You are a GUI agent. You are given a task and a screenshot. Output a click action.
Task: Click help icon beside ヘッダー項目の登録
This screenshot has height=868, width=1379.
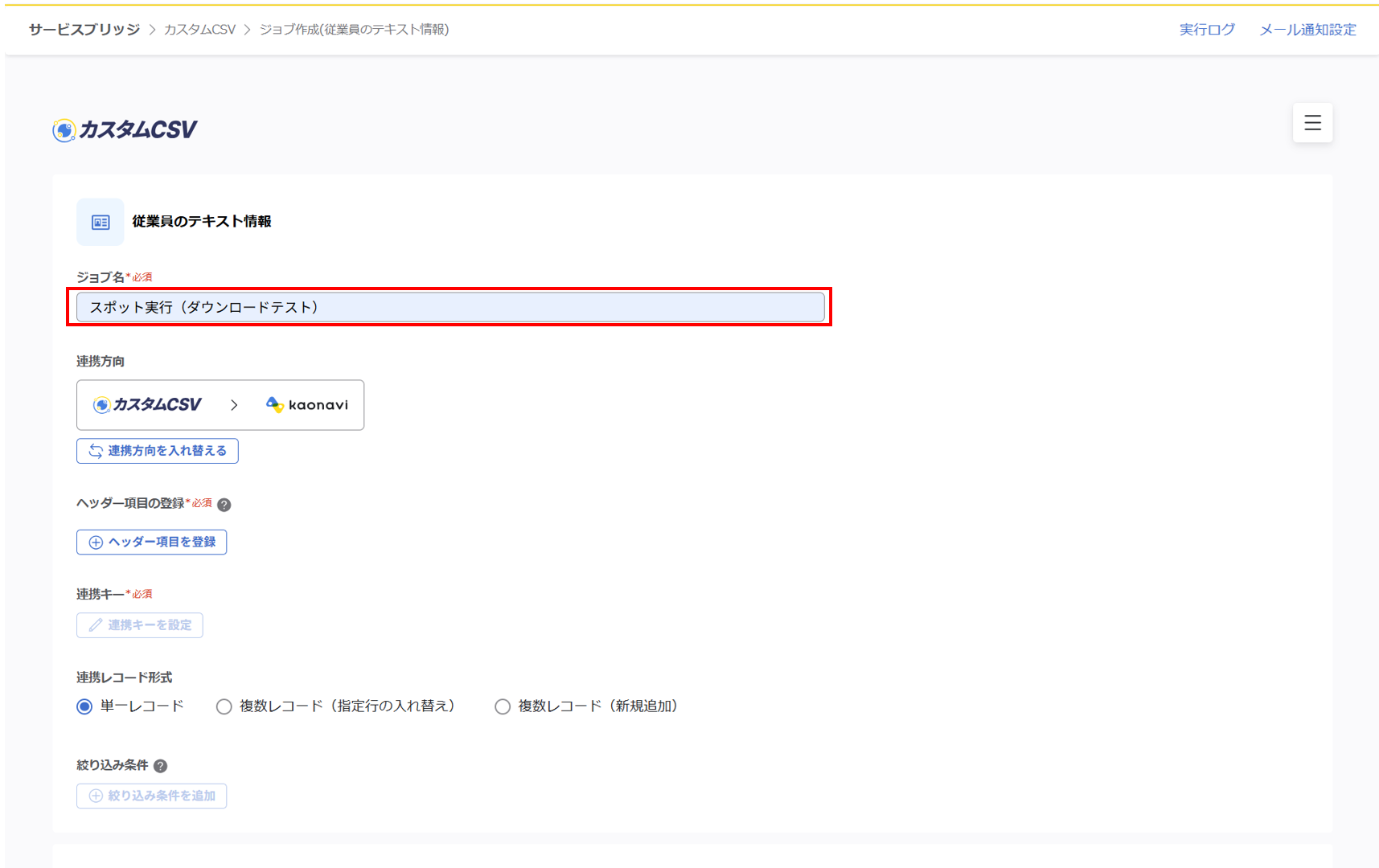(224, 505)
